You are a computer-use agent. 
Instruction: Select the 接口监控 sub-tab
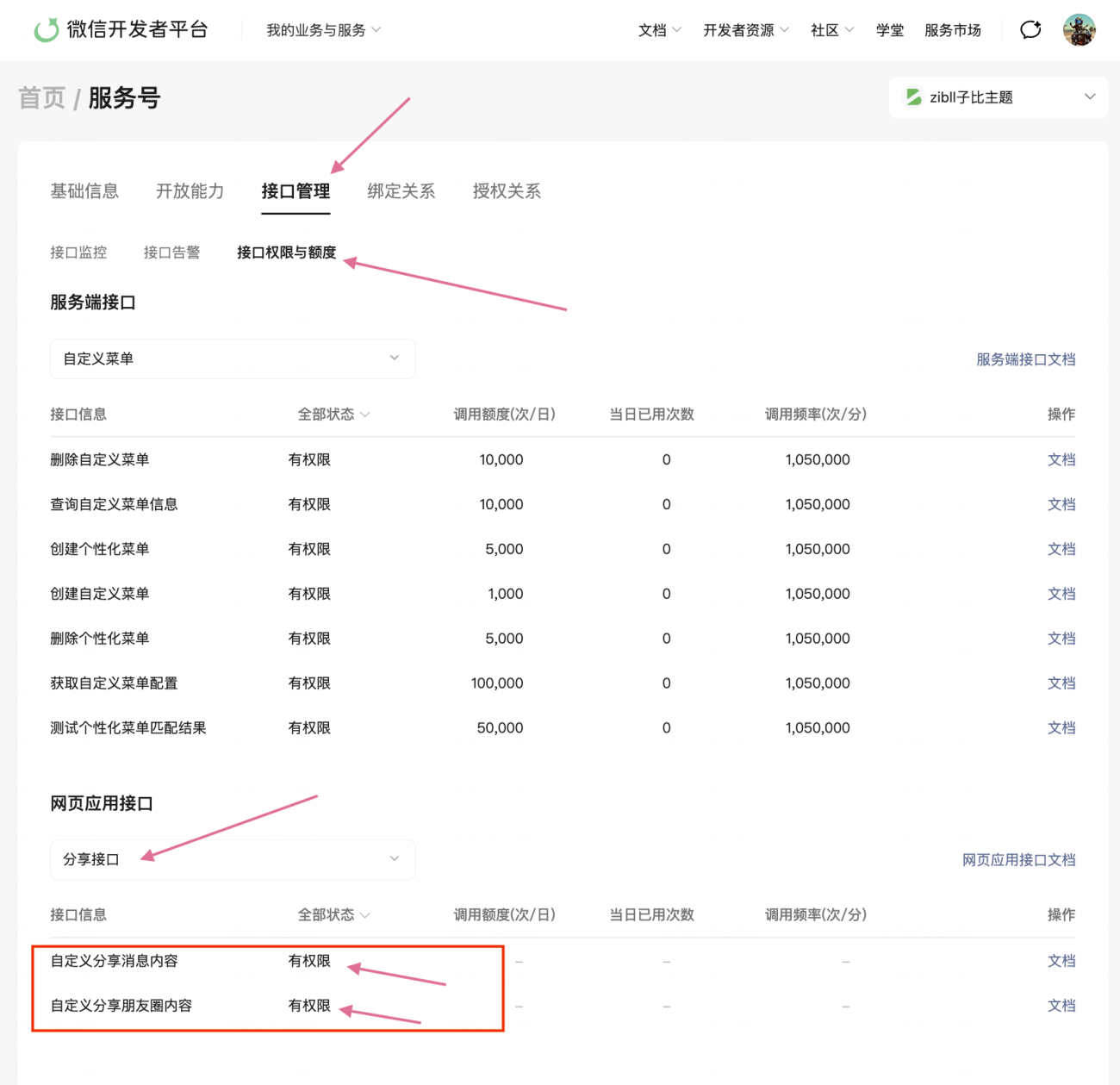(x=78, y=253)
